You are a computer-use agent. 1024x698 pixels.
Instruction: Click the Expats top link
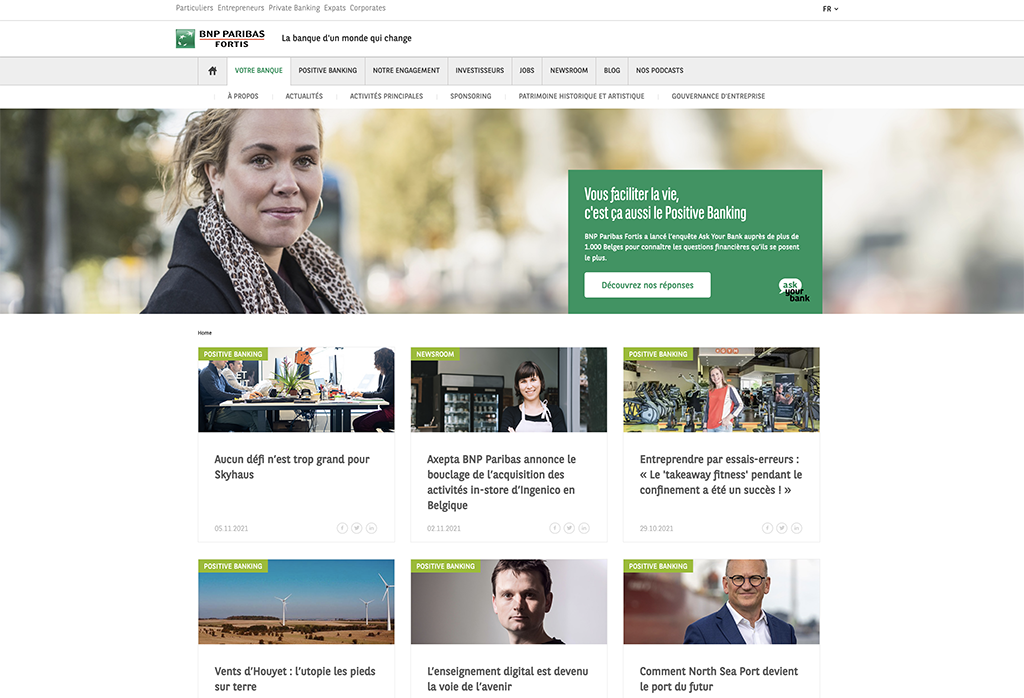point(335,8)
